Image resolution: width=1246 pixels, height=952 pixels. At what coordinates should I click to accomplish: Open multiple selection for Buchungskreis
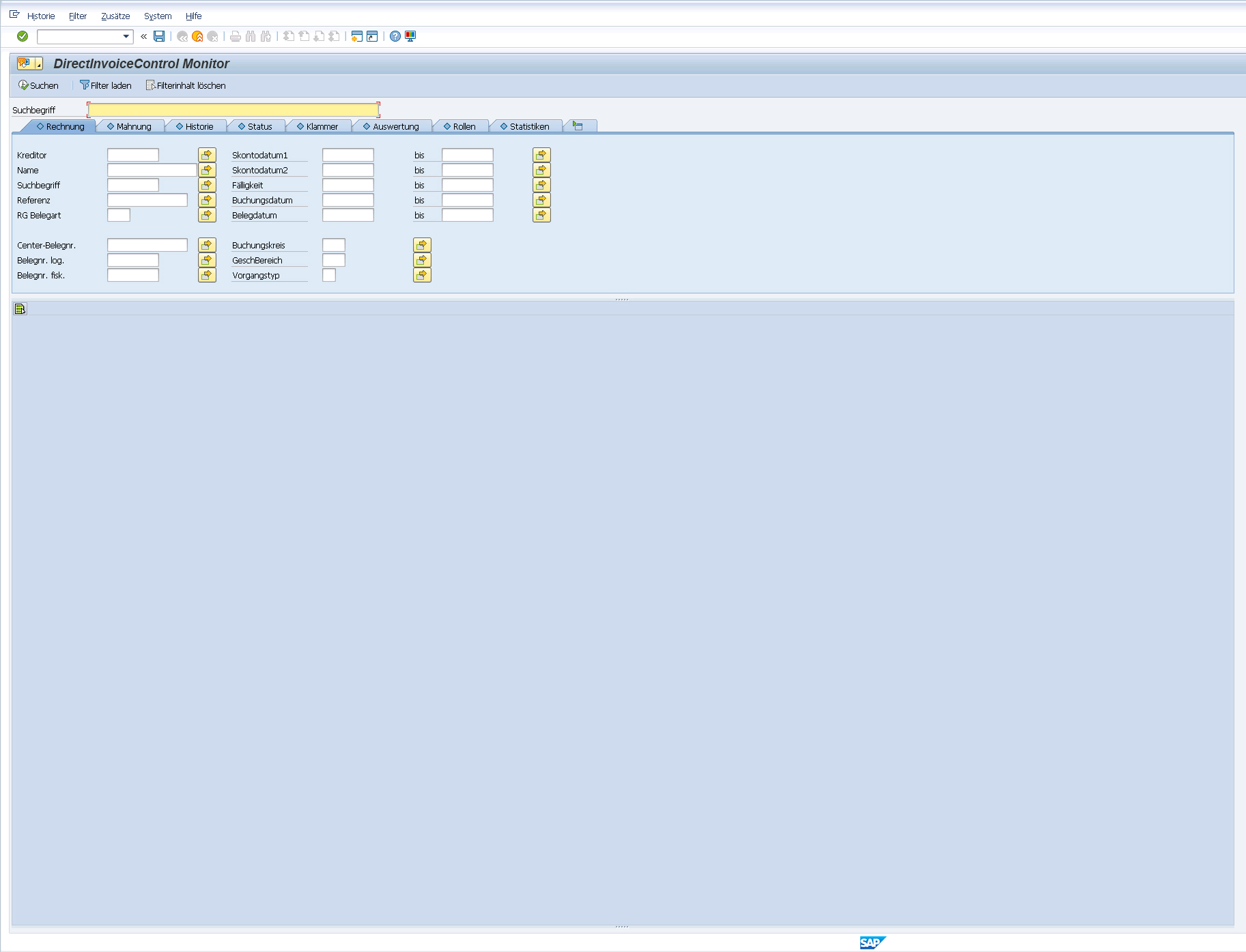422,245
